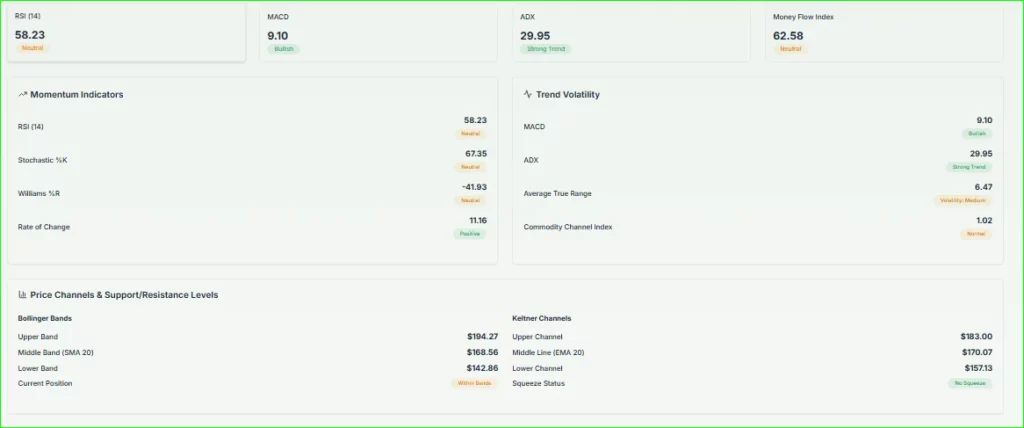Screen dimensions: 1024x428
Task: Click the Bullish badge in the top MACD card
Action: tap(284, 49)
